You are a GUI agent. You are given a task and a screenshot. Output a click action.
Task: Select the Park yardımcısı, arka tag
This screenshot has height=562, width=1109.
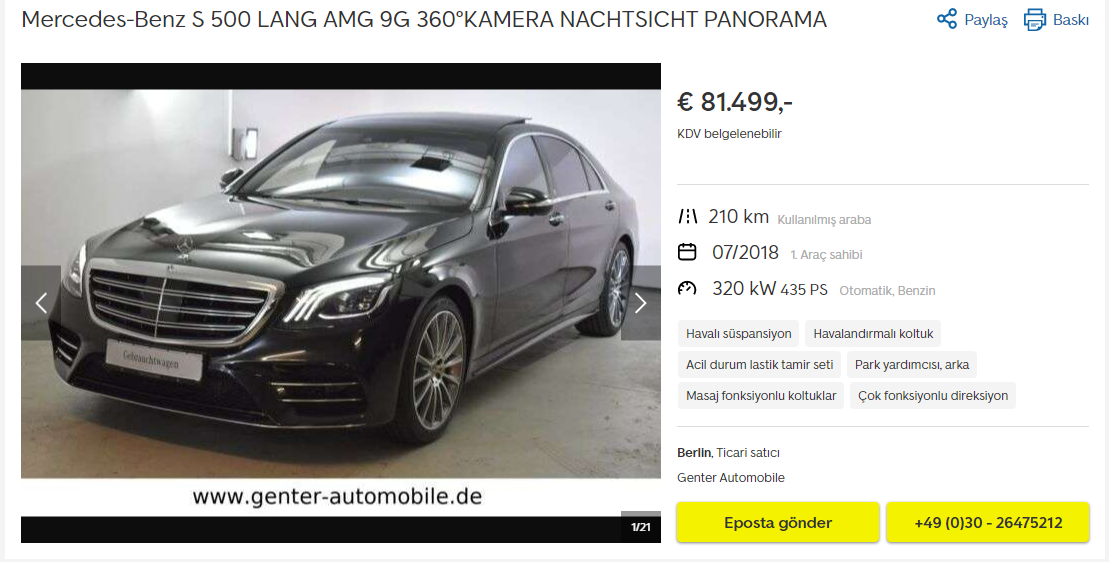[x=911, y=365]
